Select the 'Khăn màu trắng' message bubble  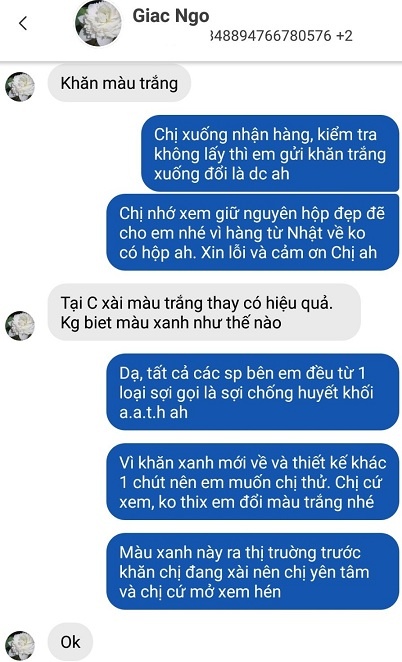[x=119, y=83]
